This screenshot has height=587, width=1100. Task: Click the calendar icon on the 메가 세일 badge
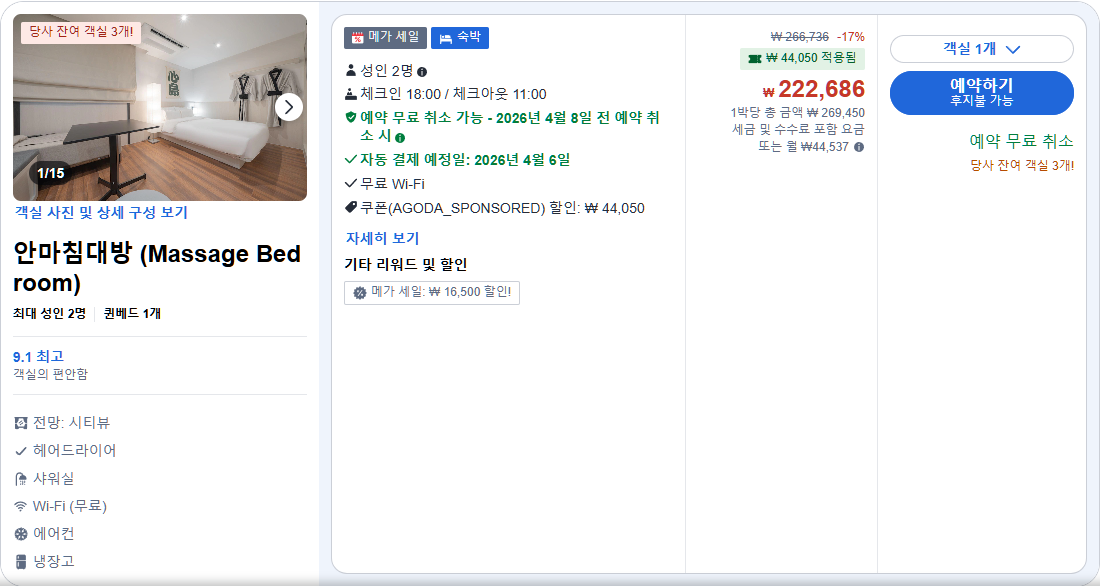[x=357, y=37]
